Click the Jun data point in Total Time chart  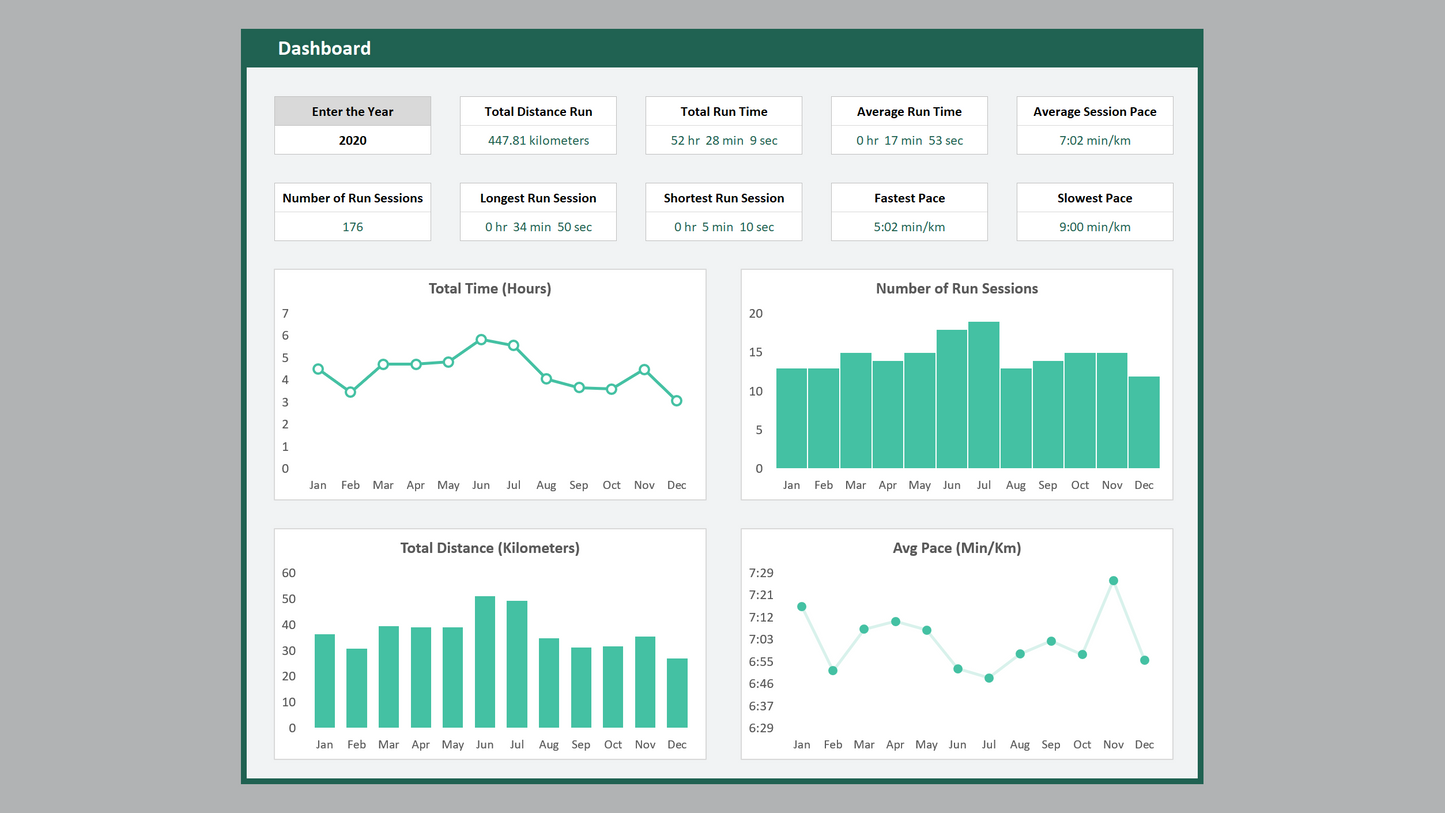point(481,340)
